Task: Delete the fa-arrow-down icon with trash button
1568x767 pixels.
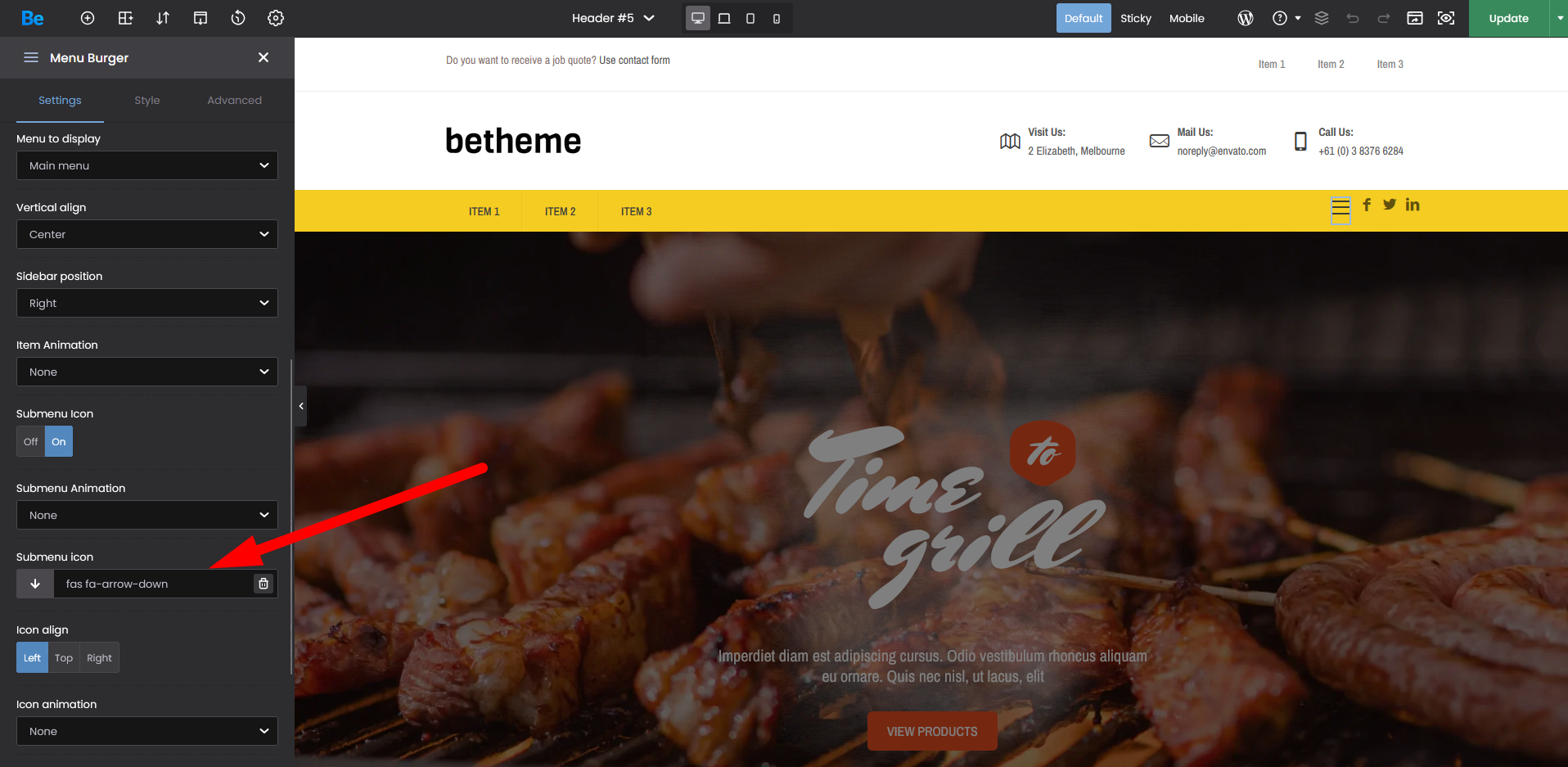Action: [264, 584]
